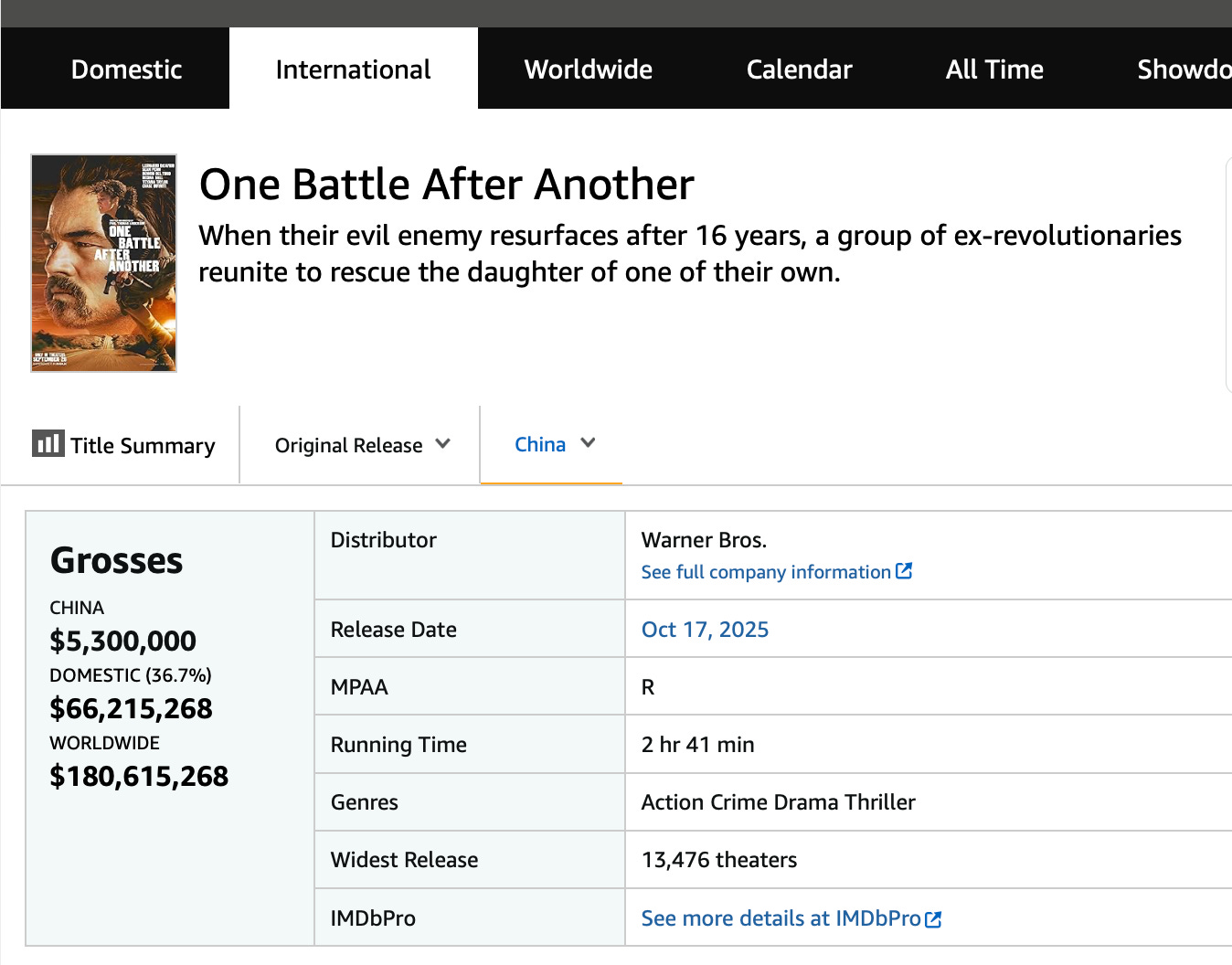The height and width of the screenshot is (965, 1232).
Task: Go to the Worldwide tab
Action: click(588, 69)
